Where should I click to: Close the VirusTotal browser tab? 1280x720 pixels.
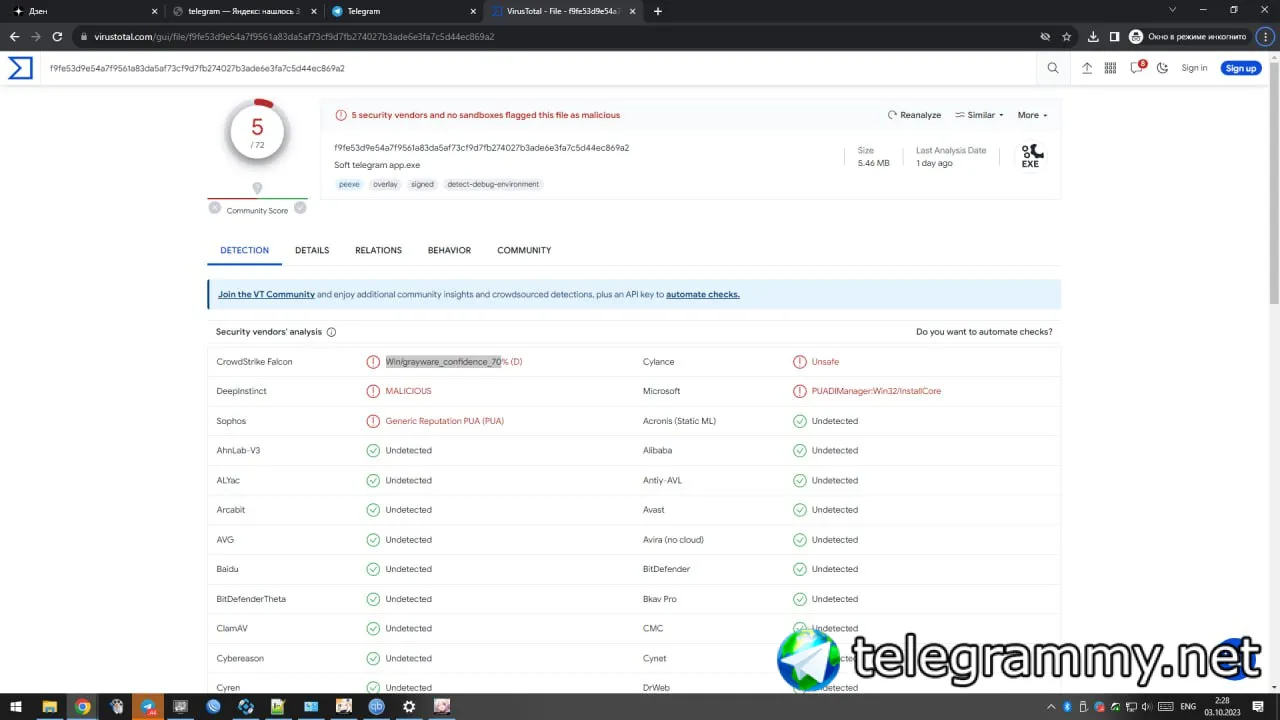point(633,11)
